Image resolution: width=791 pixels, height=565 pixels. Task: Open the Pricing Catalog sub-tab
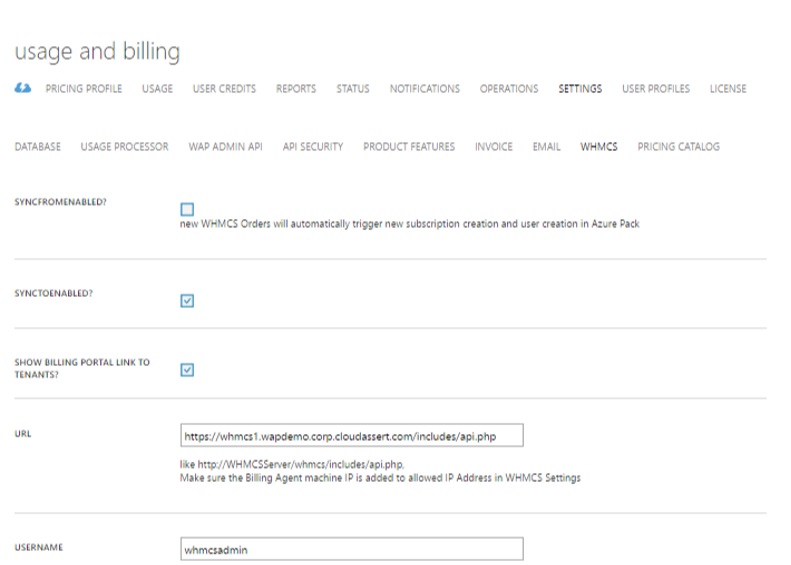coord(679,147)
